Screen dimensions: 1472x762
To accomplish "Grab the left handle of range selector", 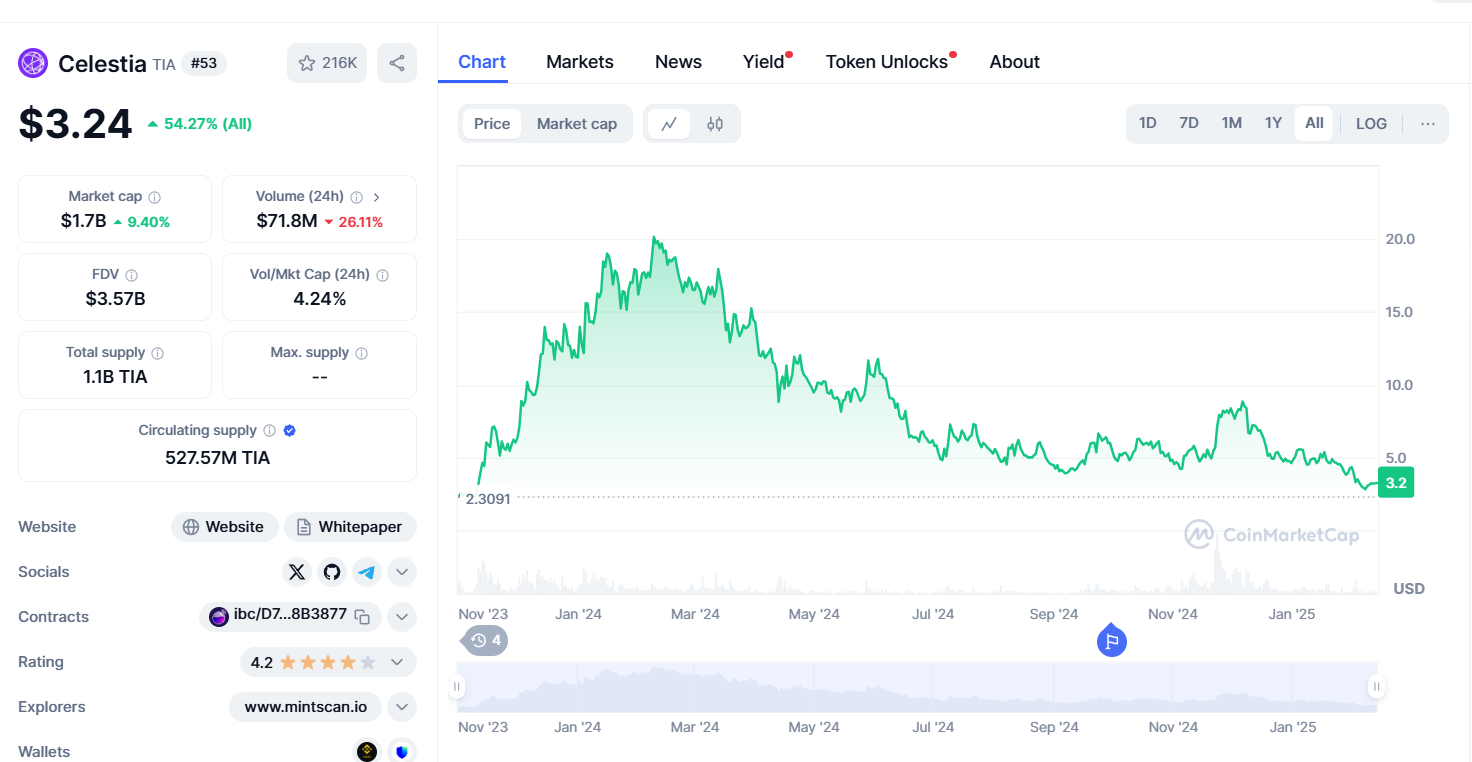I will (x=457, y=686).
